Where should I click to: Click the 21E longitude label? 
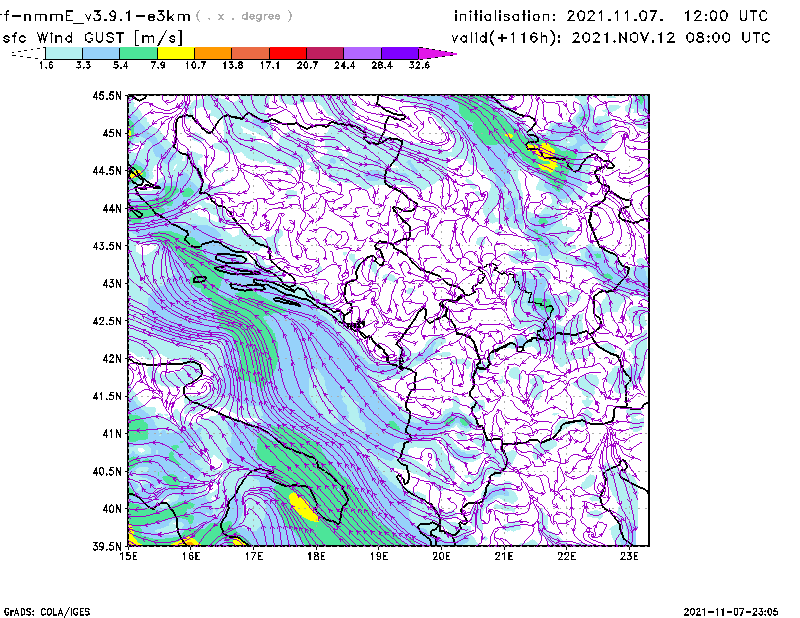pos(504,556)
